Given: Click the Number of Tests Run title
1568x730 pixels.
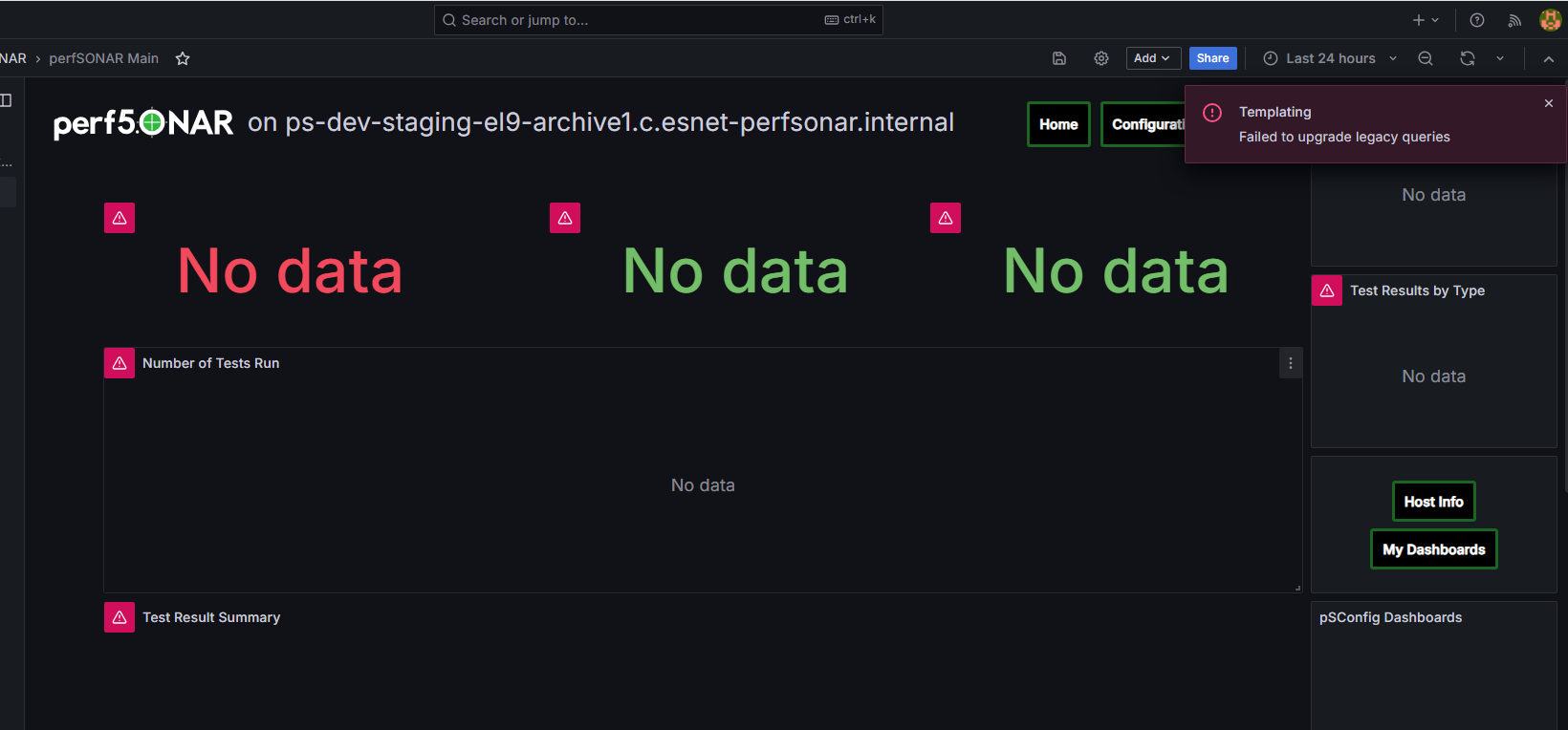Looking at the screenshot, I should (210, 363).
